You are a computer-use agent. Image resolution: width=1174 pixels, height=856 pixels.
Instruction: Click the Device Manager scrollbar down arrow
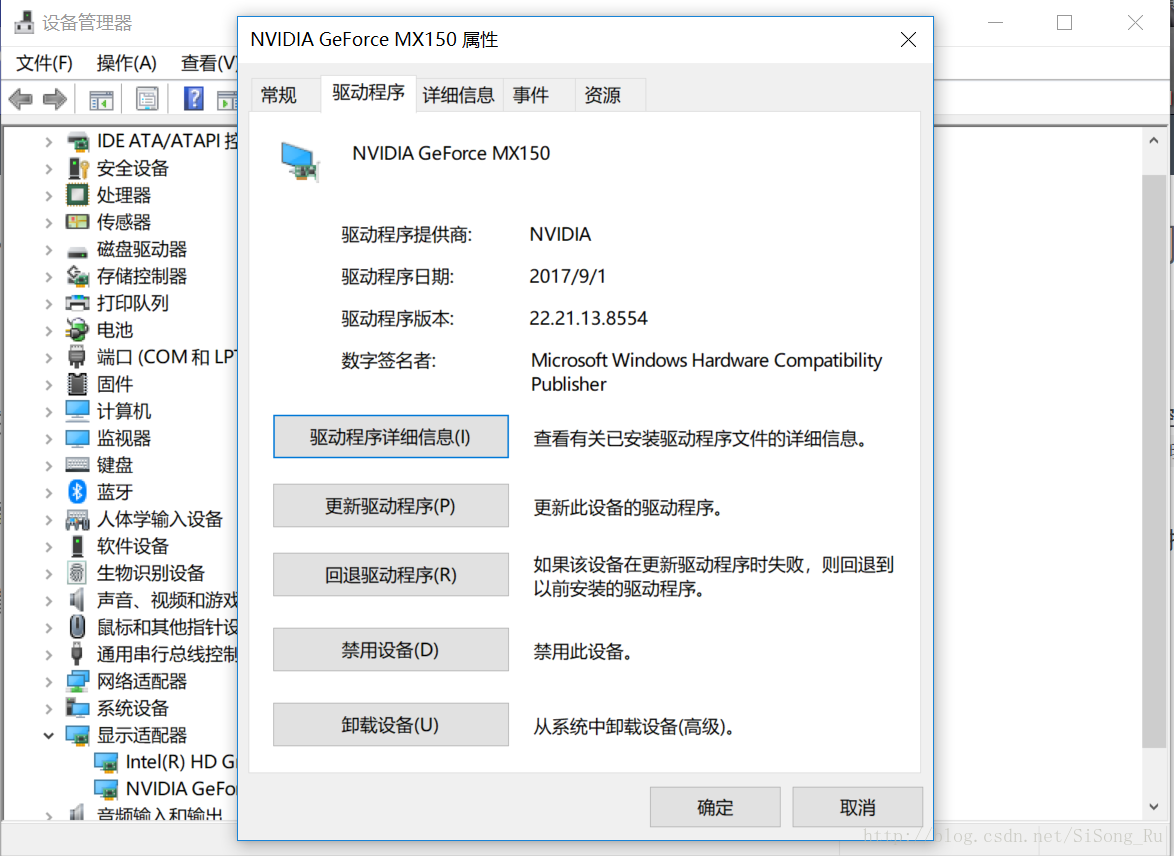point(1154,807)
